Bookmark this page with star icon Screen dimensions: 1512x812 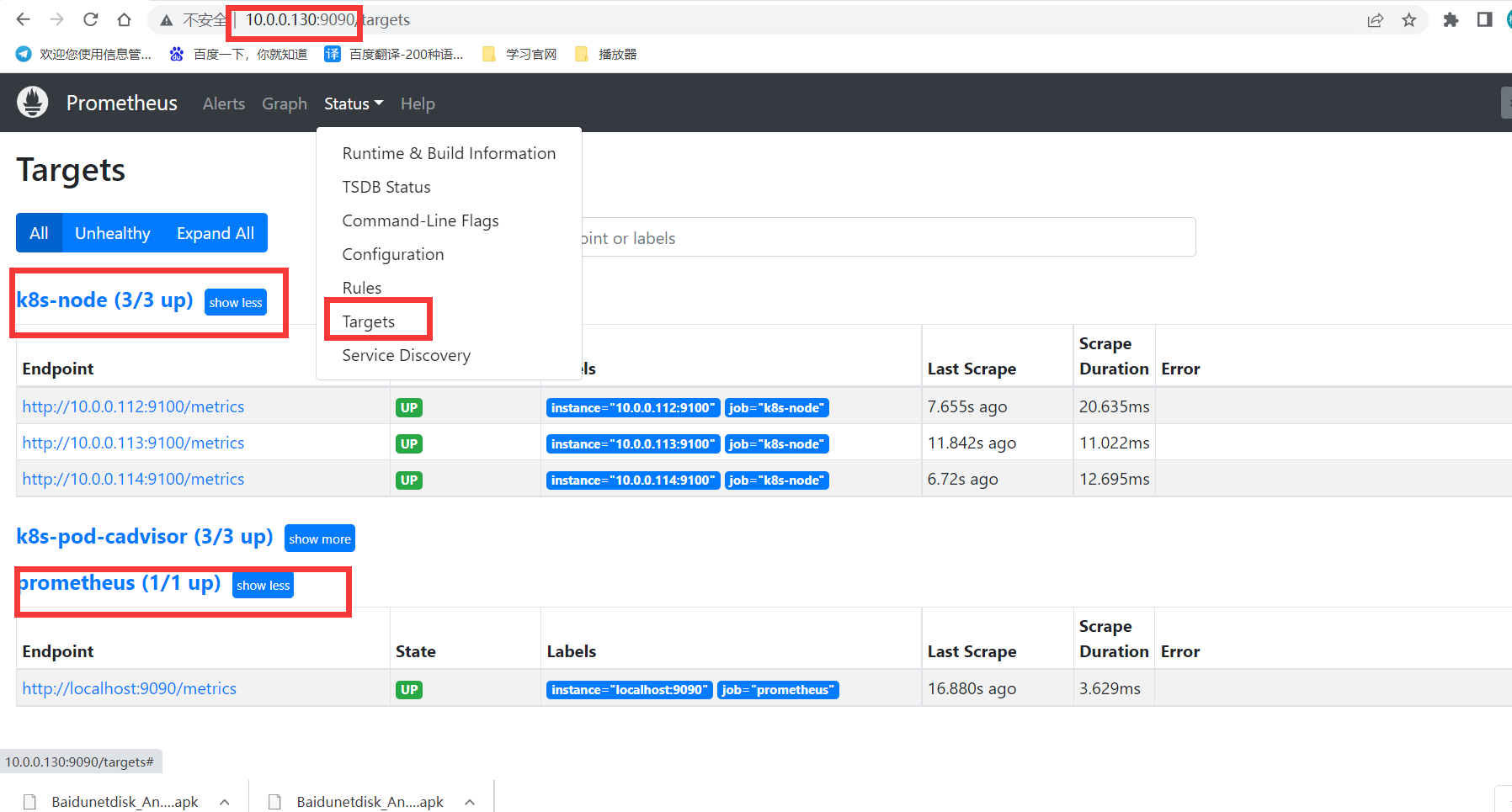point(1409,20)
